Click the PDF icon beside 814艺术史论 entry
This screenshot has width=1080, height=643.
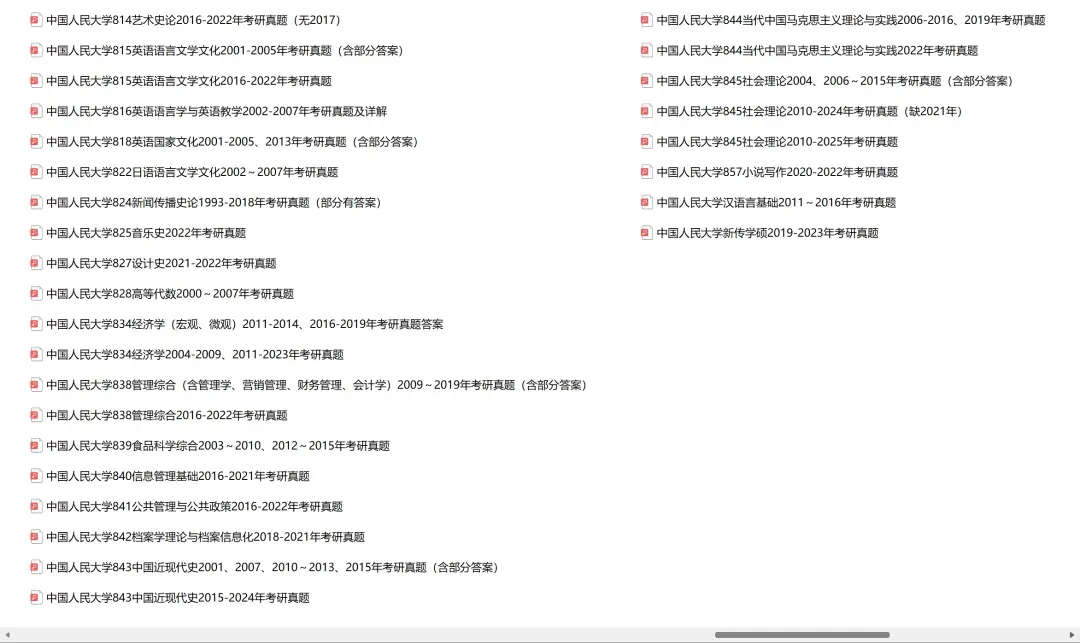coord(35,19)
